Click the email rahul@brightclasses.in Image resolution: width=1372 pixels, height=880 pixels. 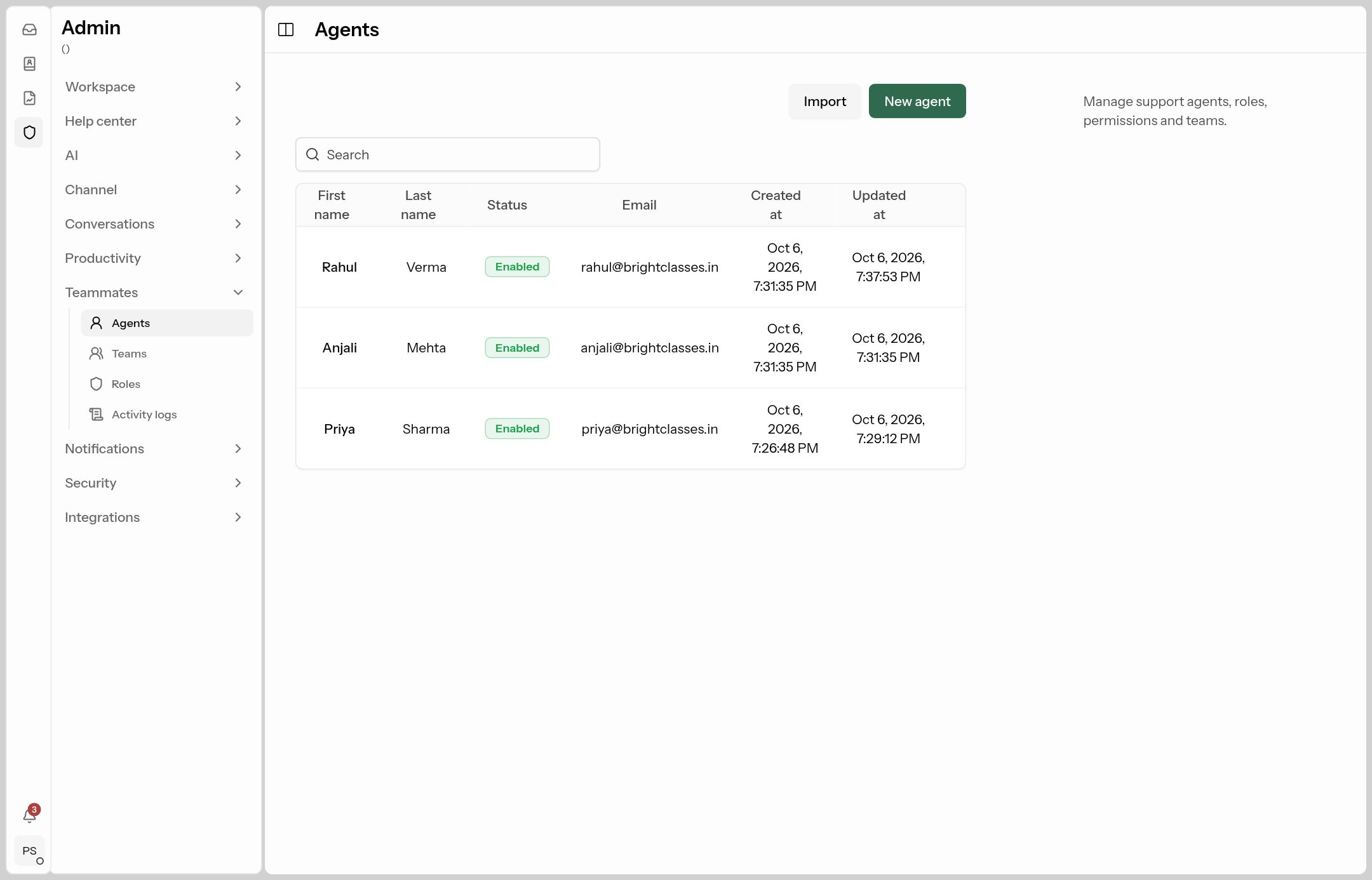click(x=650, y=267)
